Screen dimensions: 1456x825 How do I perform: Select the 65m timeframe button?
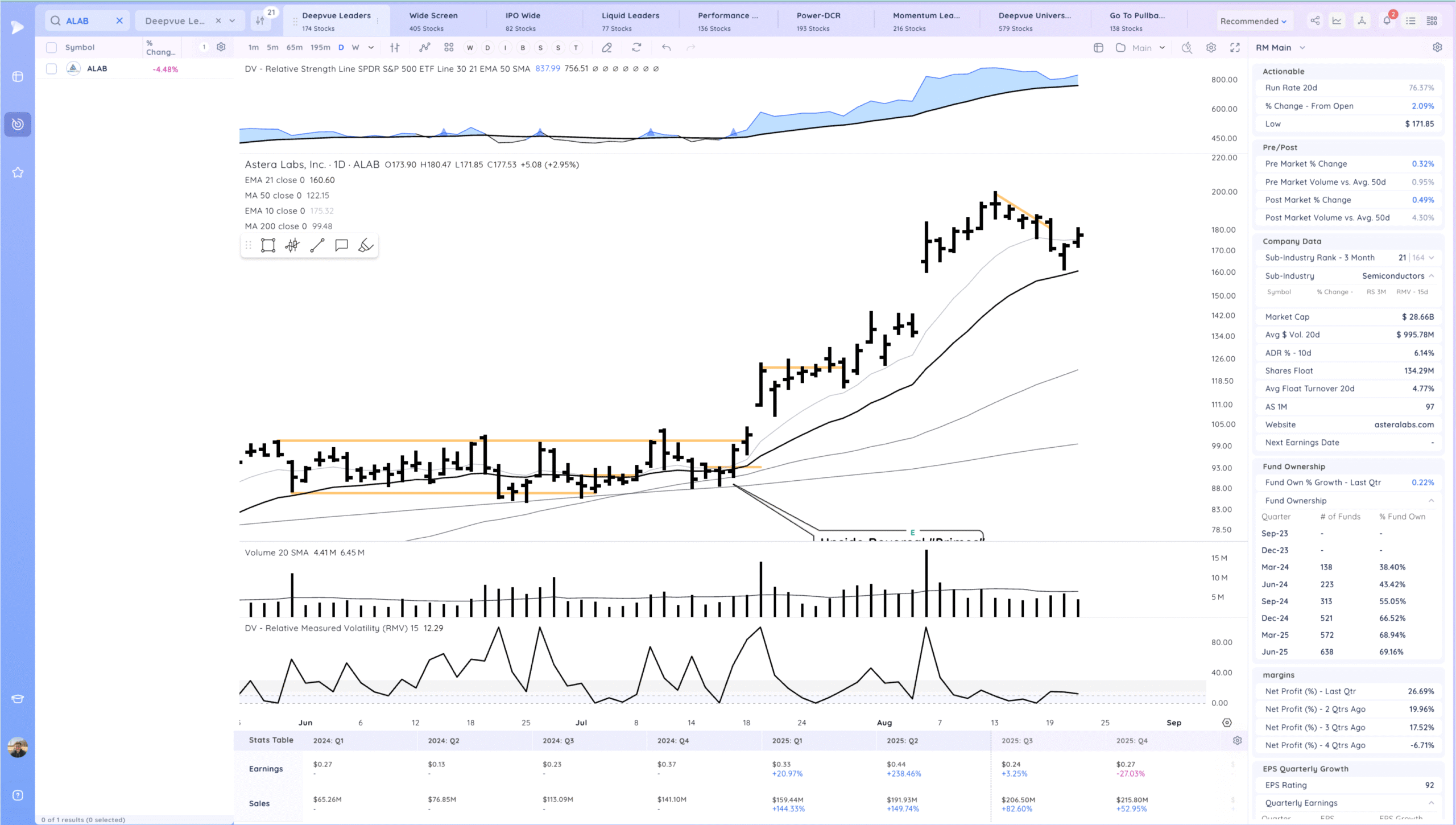(x=295, y=48)
